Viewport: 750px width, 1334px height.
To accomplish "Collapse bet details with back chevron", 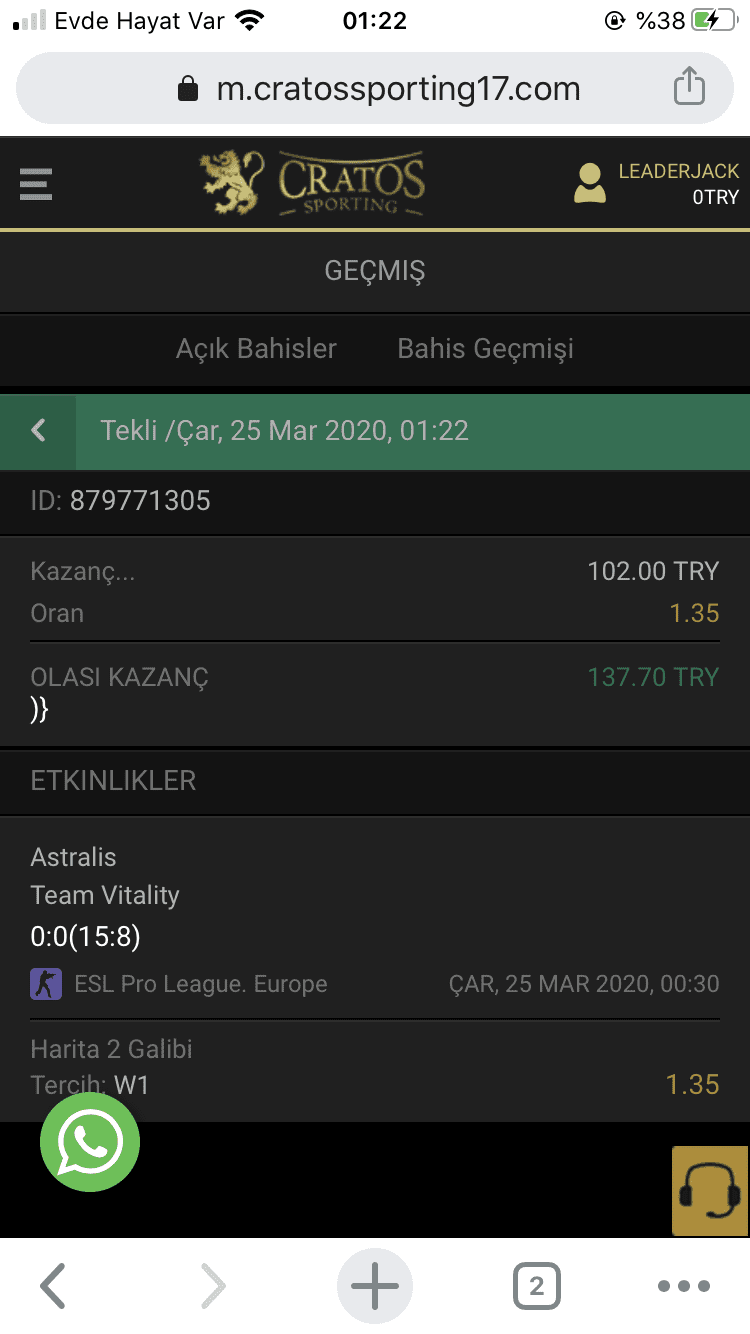I will [38, 431].
